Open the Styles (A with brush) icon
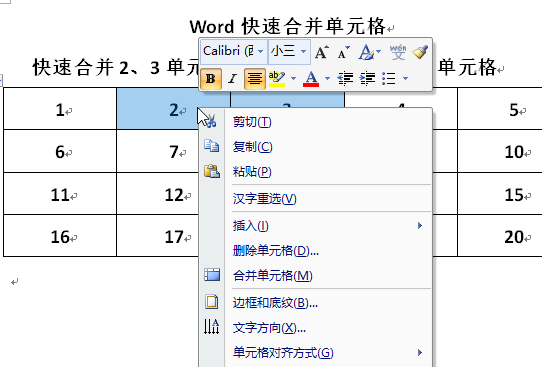Viewport: 542px width, 367px height. click(x=366, y=52)
